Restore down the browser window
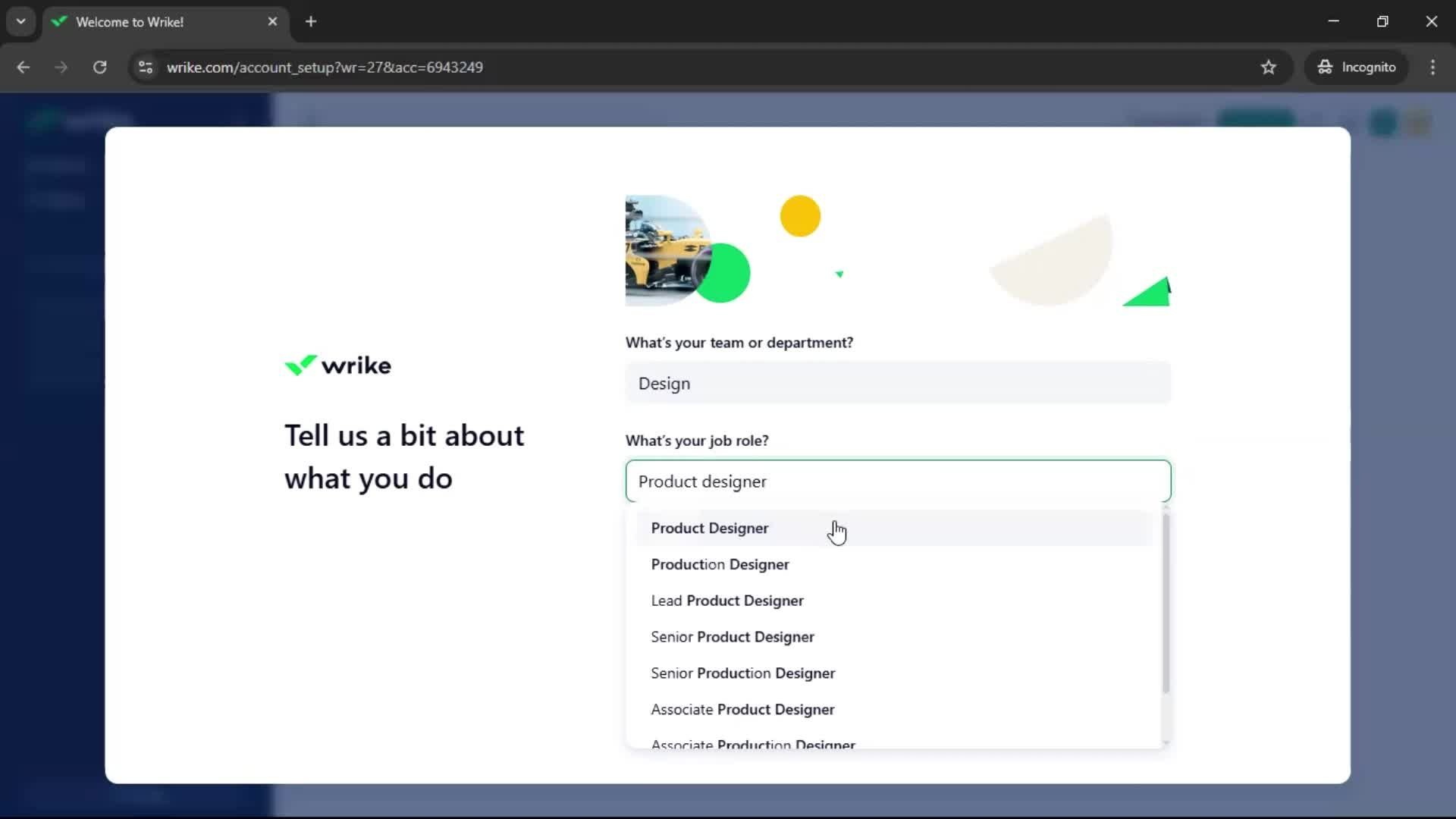This screenshot has height=819, width=1456. coord(1382,21)
